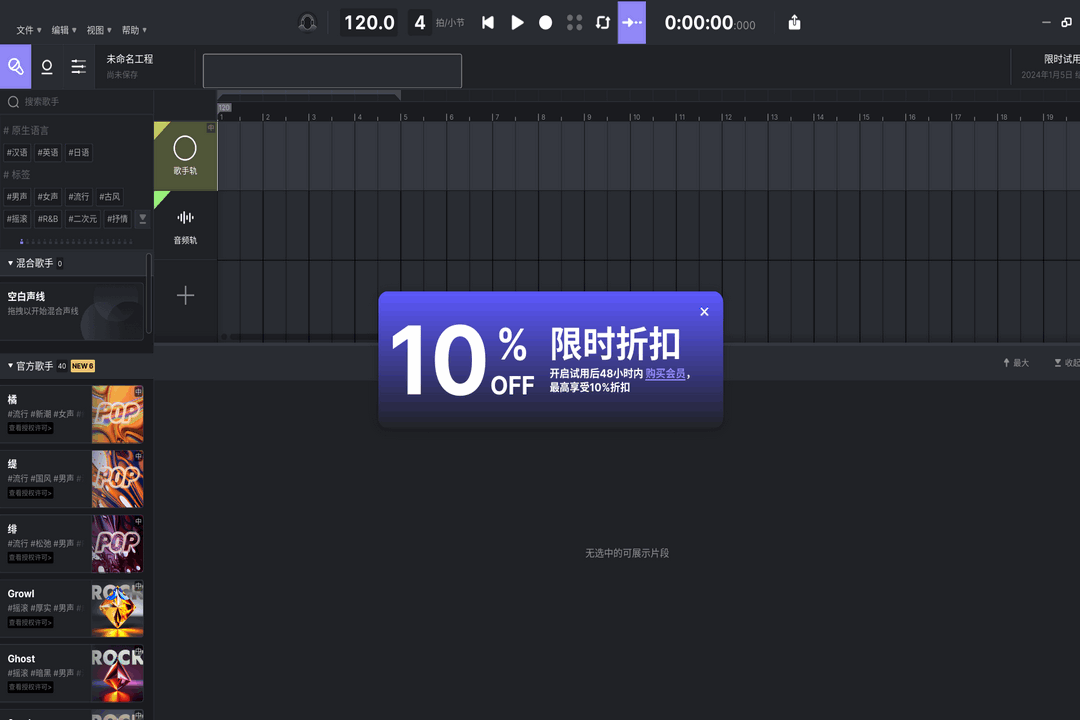Collapse the 混合歌手 section

[x=12, y=263]
